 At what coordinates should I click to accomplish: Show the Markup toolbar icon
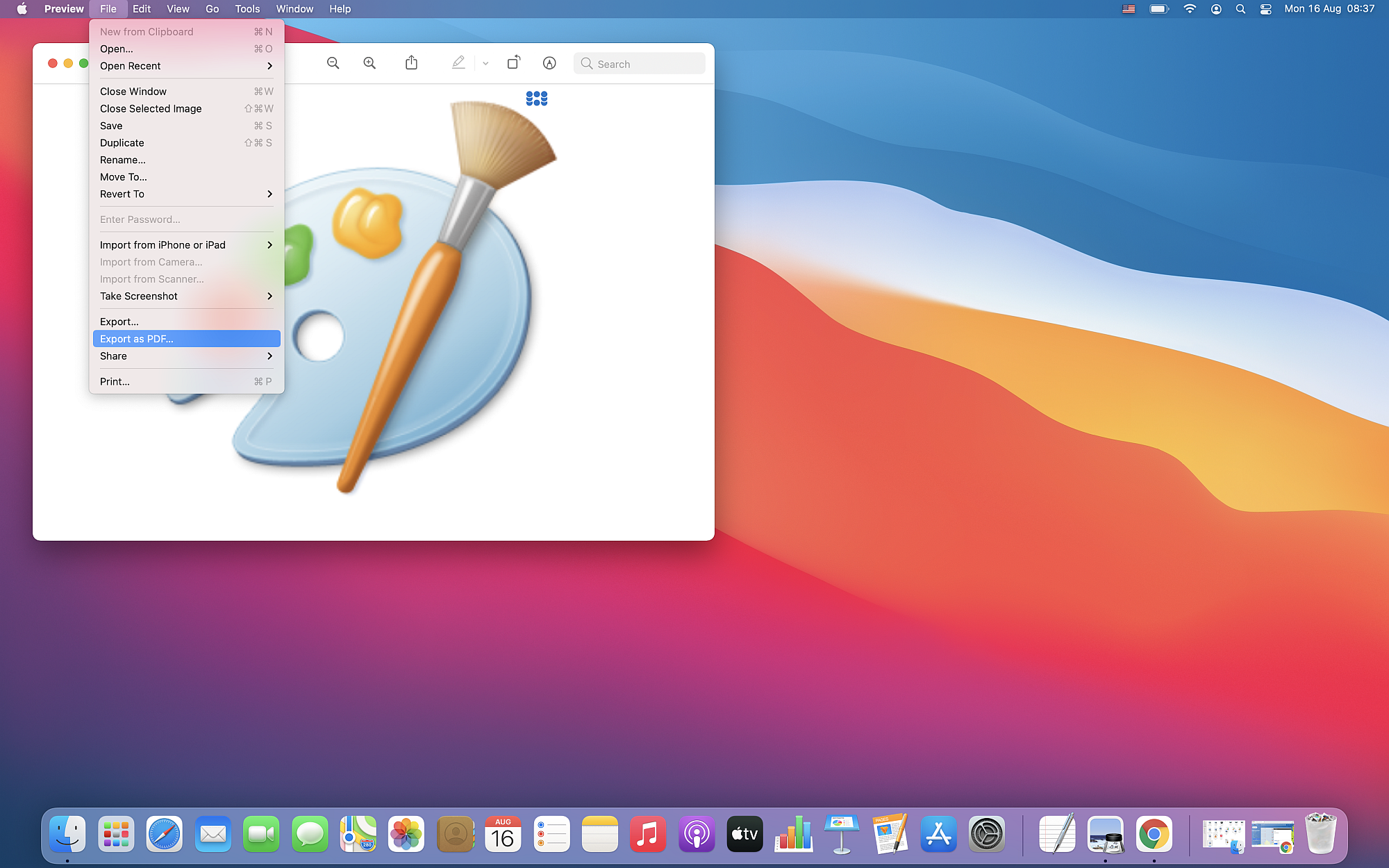tap(549, 63)
